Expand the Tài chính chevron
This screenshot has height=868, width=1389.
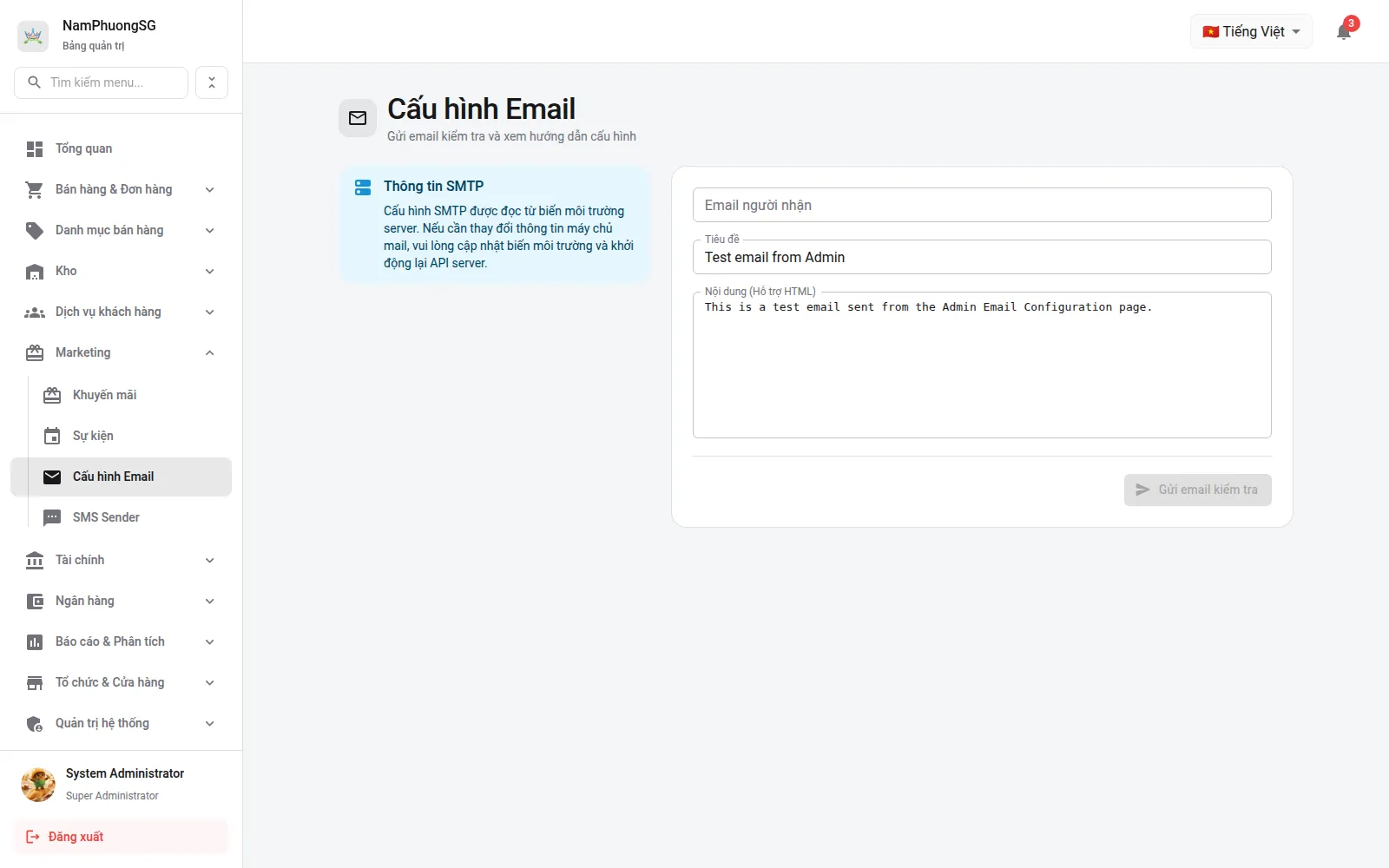pyautogui.click(x=209, y=561)
